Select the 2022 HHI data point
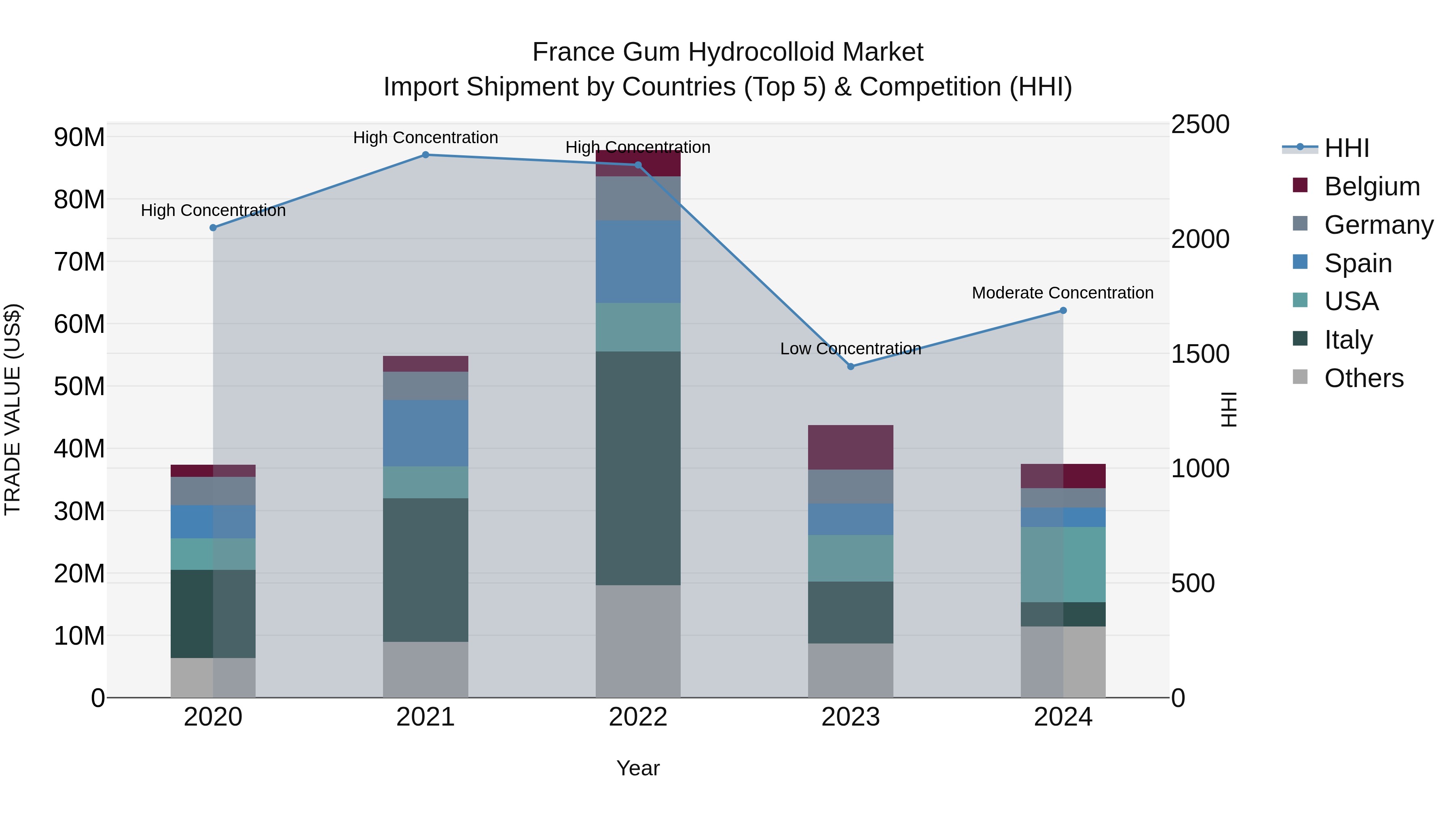 [638, 165]
